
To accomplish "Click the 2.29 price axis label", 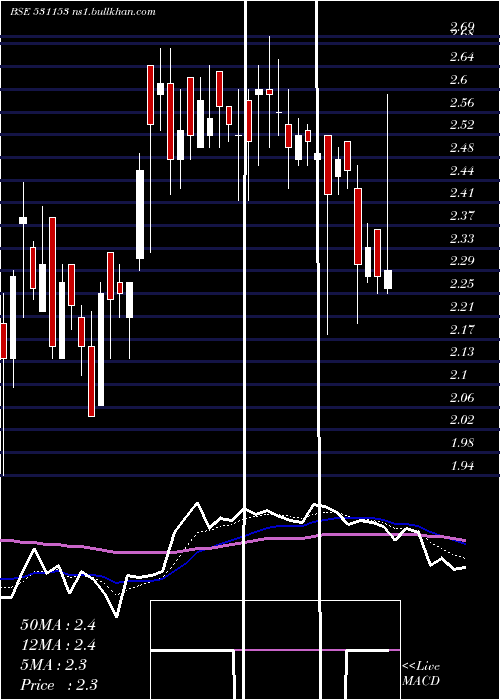I will [x=461, y=261].
